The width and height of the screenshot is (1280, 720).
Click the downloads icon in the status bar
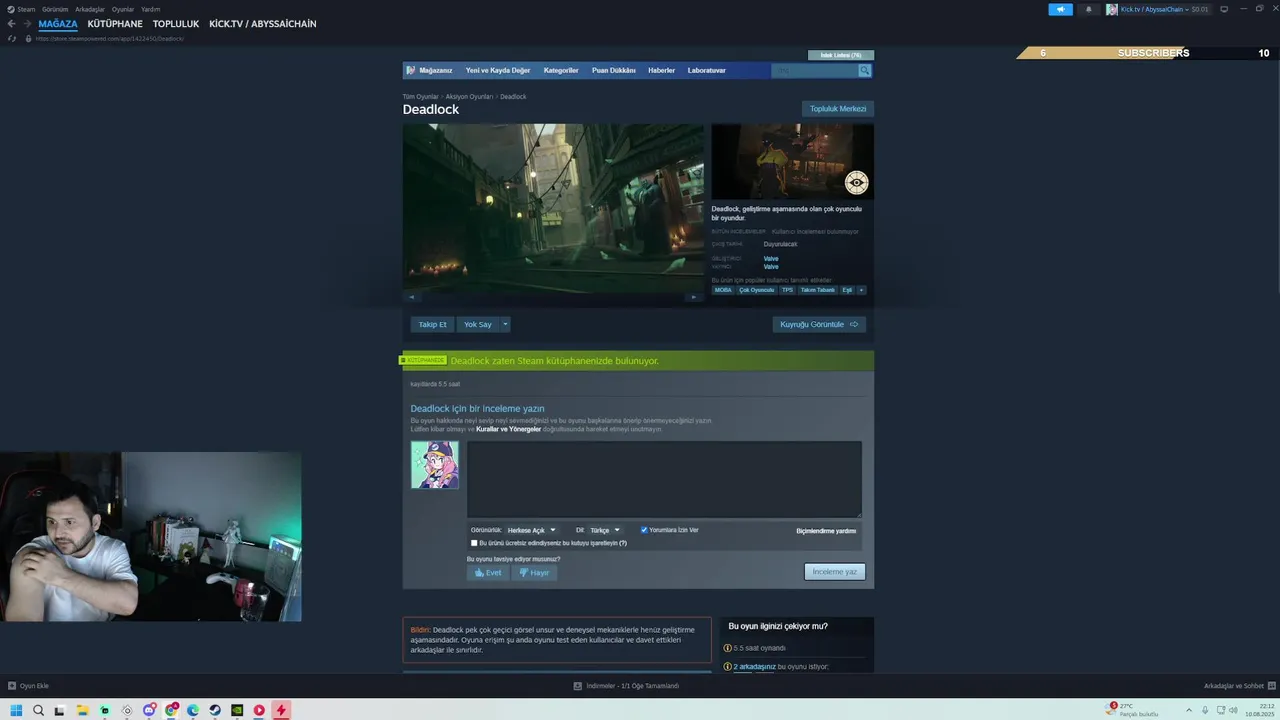[578, 686]
